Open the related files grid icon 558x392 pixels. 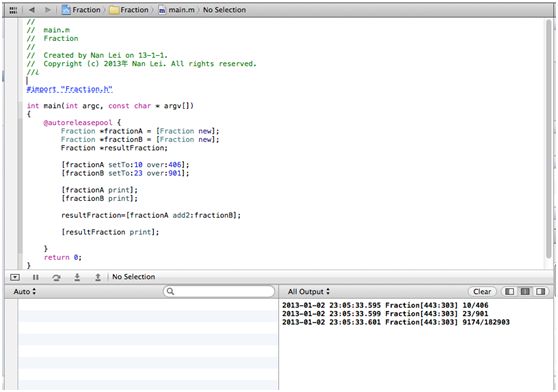(13, 10)
